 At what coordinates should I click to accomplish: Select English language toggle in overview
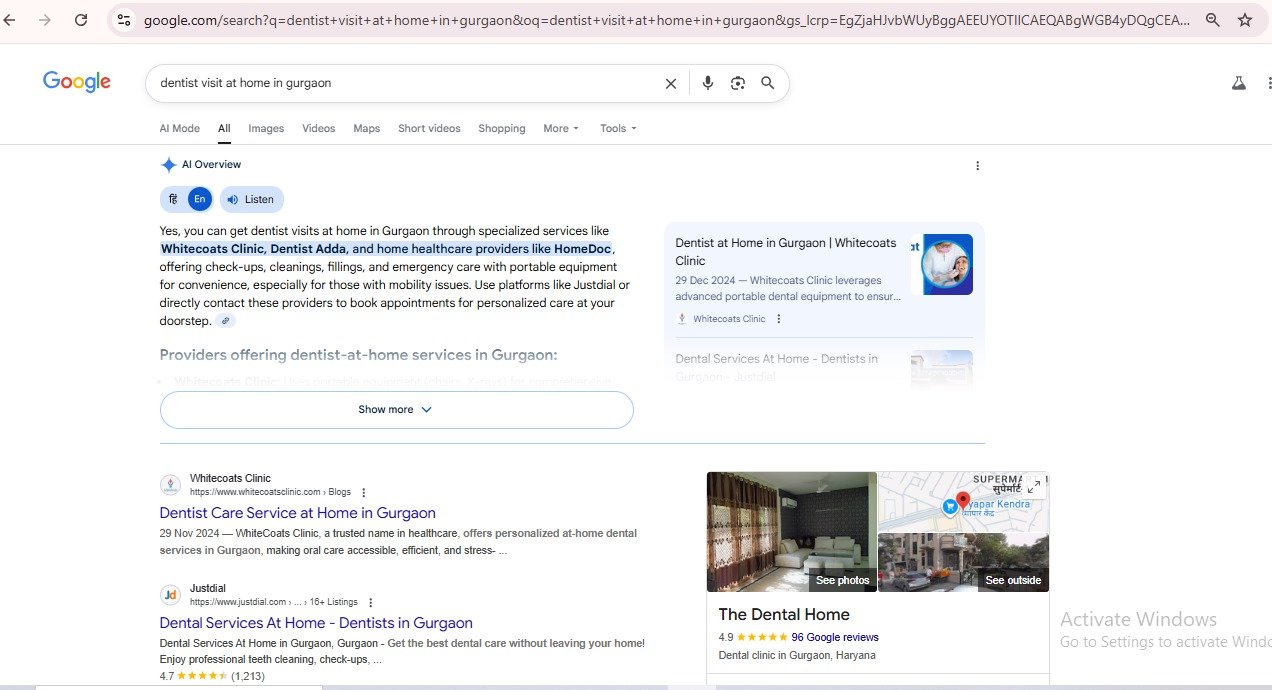tap(200, 199)
